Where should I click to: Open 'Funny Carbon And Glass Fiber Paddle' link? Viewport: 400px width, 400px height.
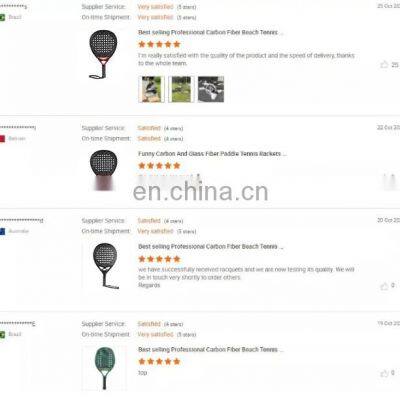[x=212, y=154]
